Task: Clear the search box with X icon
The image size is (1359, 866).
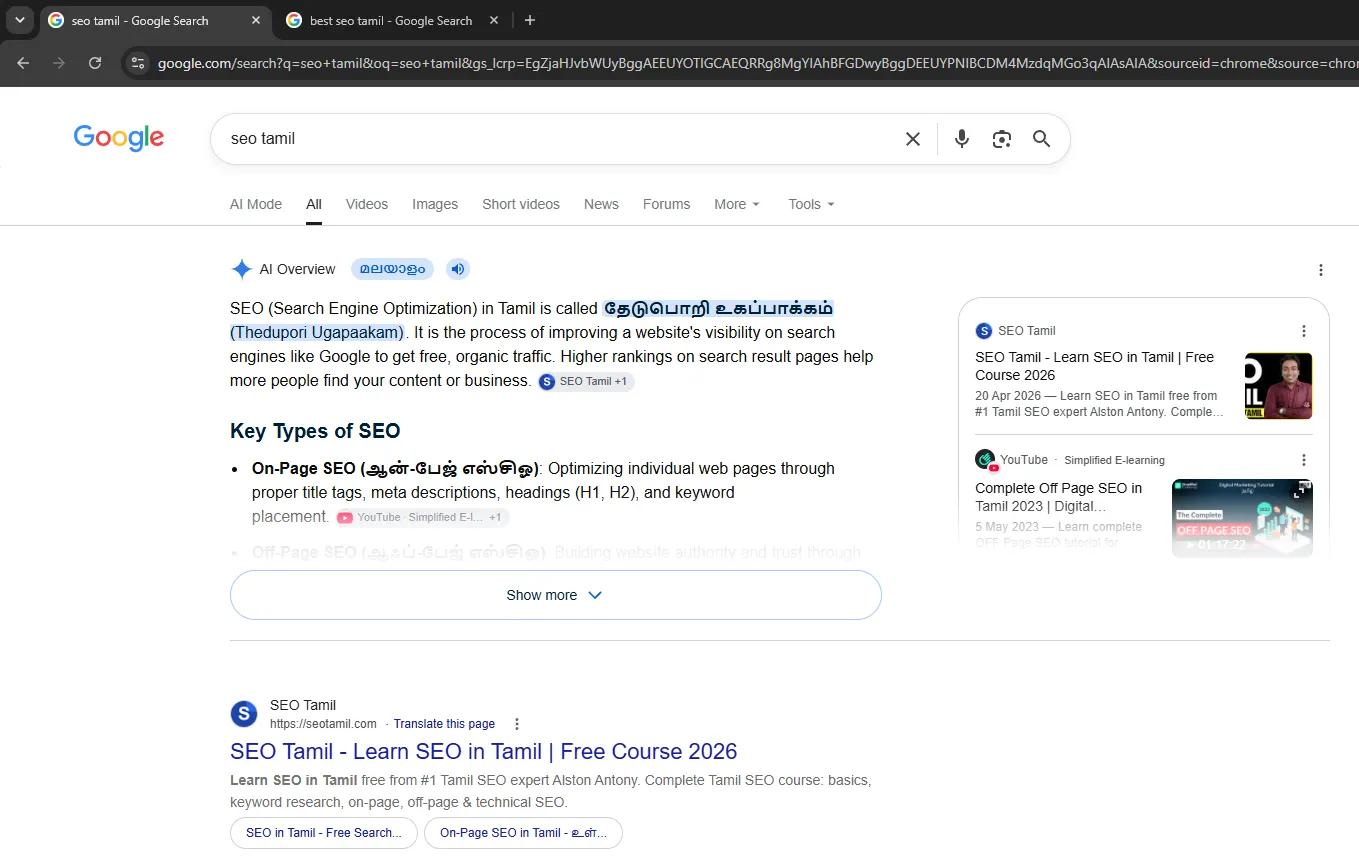Action: point(912,139)
